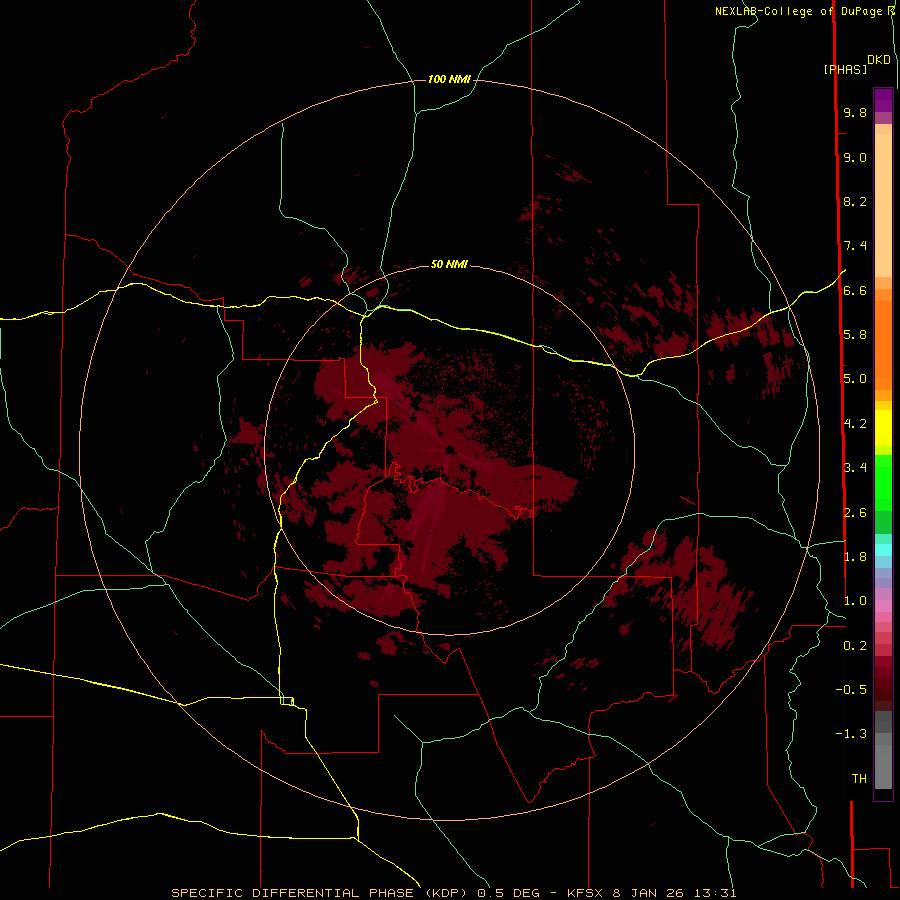Click the 3.4 legend value

(x=855, y=467)
